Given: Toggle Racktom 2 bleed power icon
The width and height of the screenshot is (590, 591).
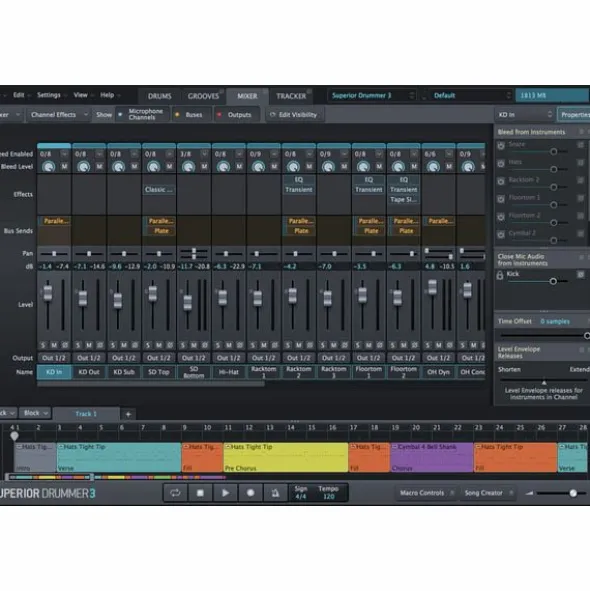Looking at the screenshot, I should coord(501,181).
